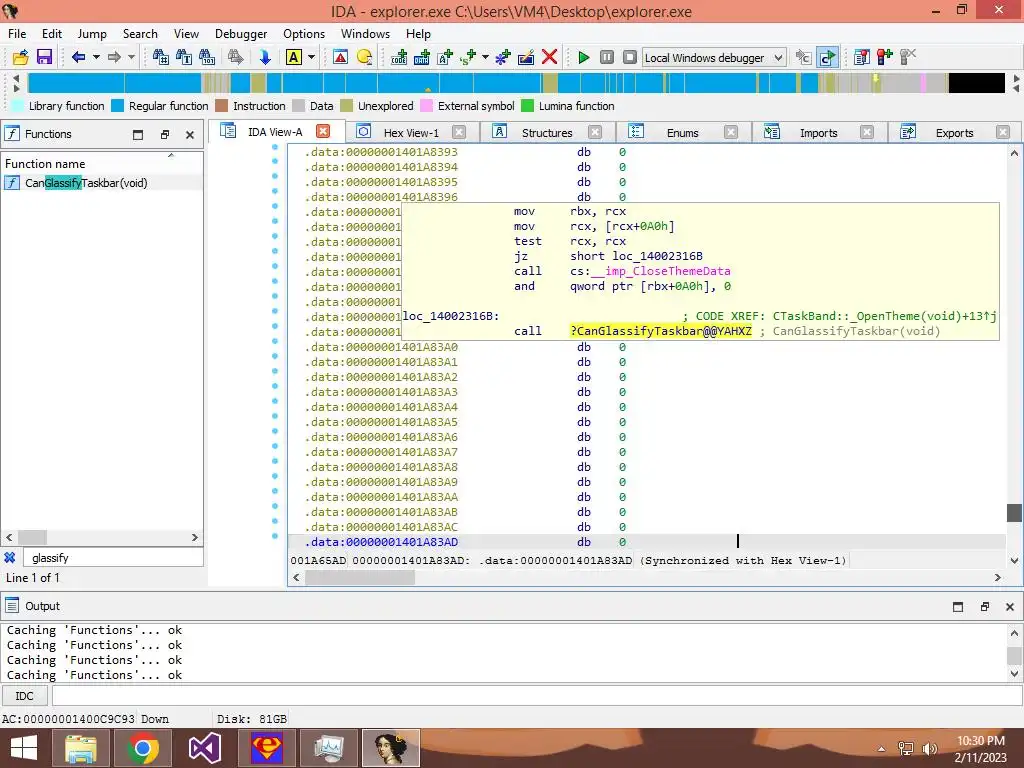Click the pencil-over-window edit icon
The width and height of the screenshot is (1024, 768).
pos(526,57)
